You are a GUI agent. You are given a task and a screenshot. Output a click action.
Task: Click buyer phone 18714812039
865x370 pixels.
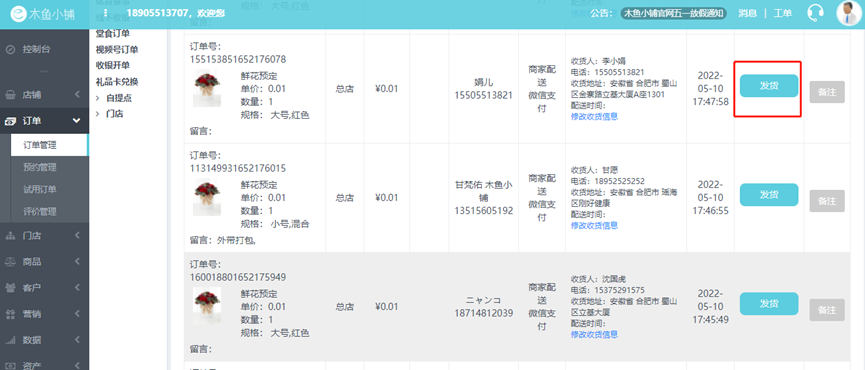pos(484,313)
